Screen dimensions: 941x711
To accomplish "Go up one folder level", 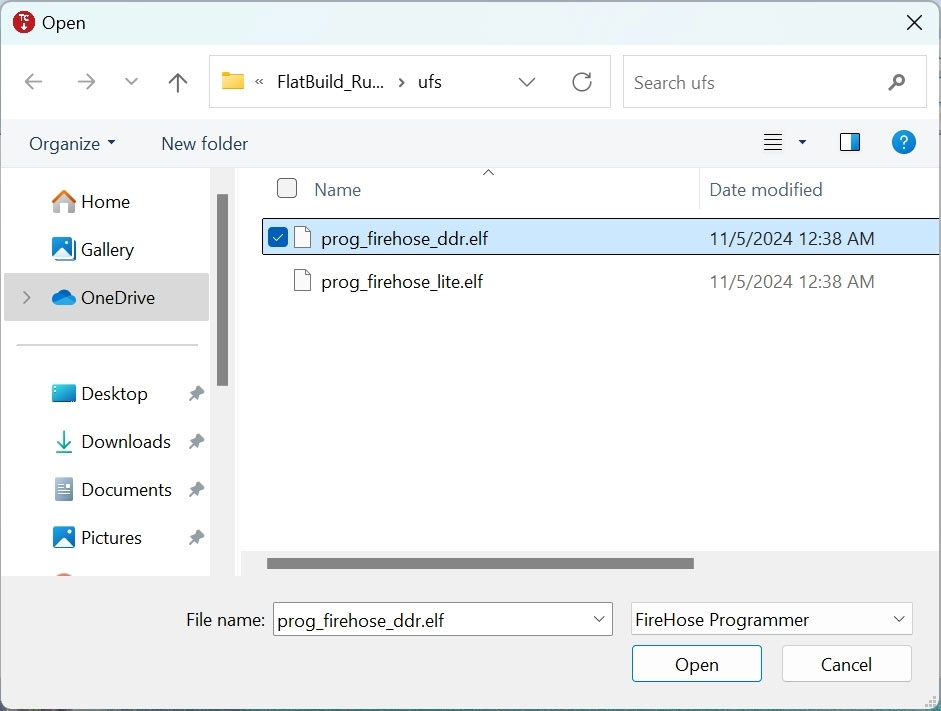I will (x=178, y=82).
